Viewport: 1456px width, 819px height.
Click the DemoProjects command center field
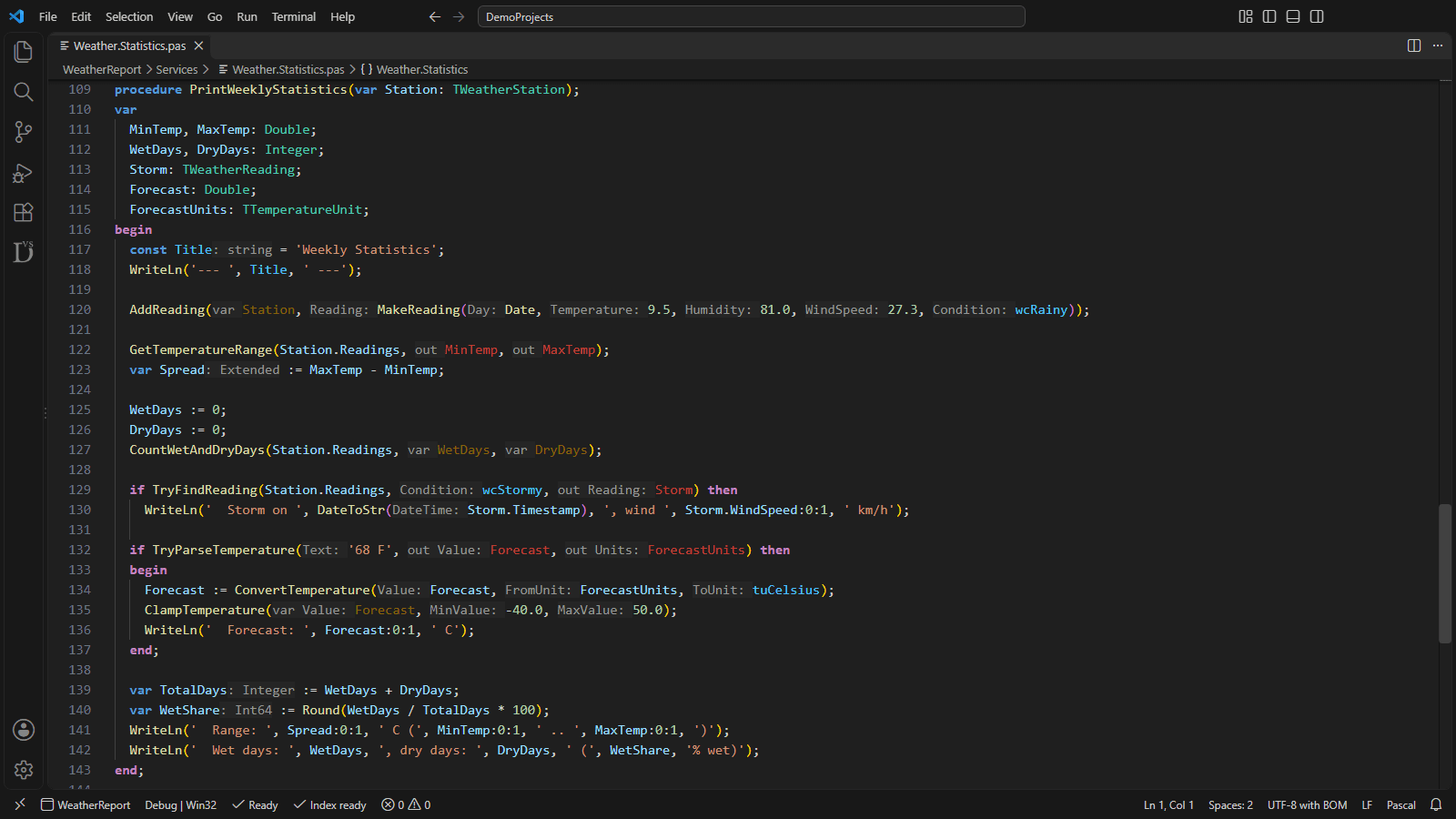click(x=752, y=16)
